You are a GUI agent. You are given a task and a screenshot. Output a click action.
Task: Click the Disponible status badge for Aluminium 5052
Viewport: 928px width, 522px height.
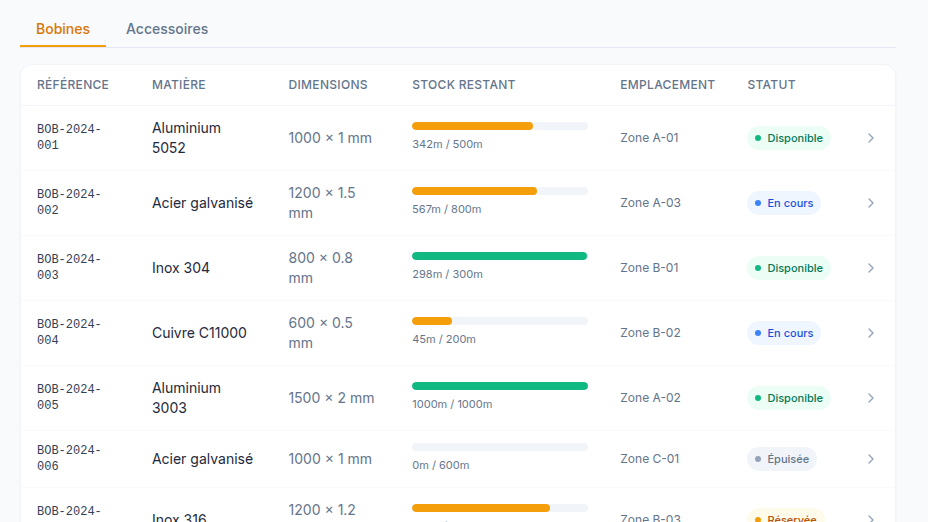pos(788,138)
